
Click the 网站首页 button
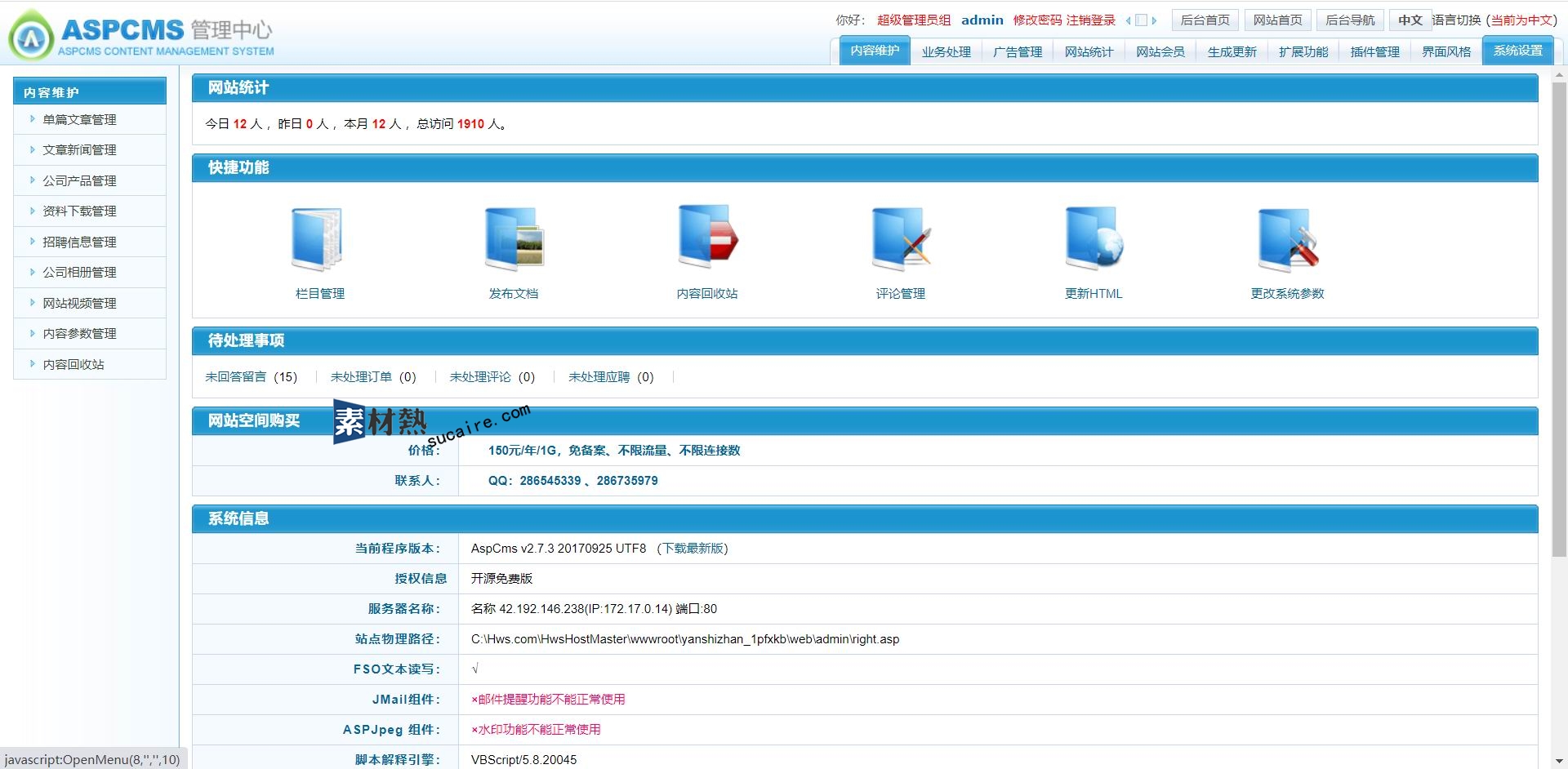pyautogui.click(x=1278, y=20)
